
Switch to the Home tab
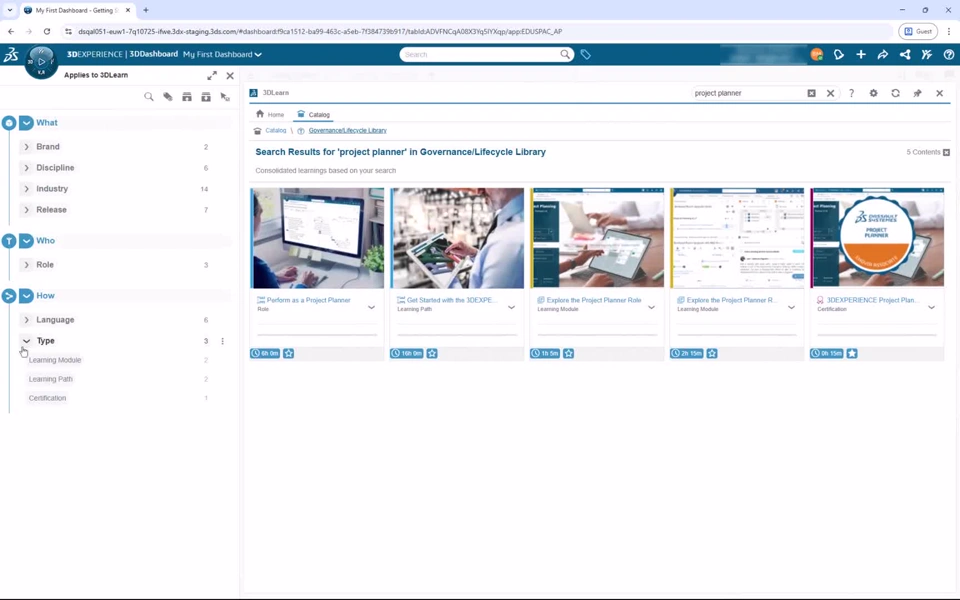click(270, 114)
